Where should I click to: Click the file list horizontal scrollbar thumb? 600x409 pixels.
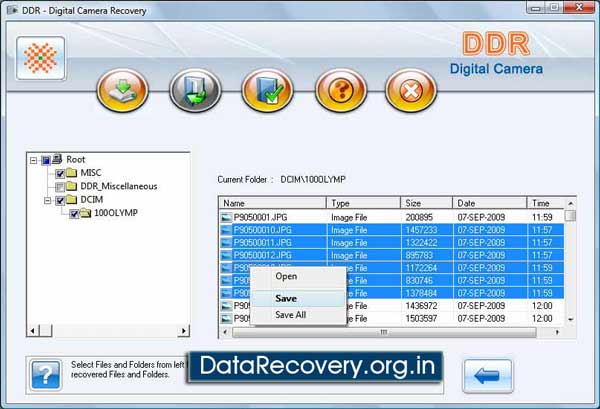tap(384, 332)
